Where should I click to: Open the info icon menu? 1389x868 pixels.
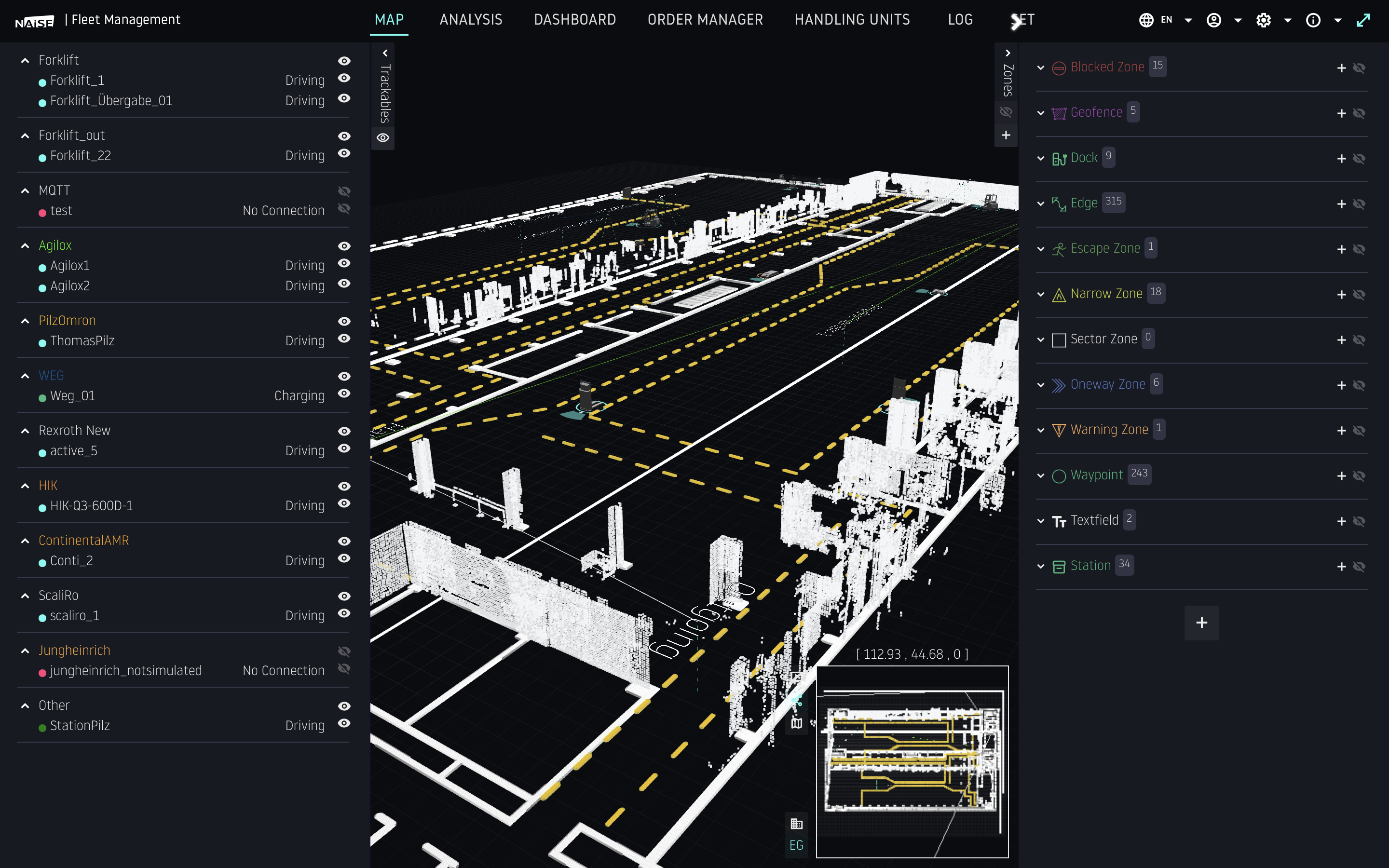1313,20
